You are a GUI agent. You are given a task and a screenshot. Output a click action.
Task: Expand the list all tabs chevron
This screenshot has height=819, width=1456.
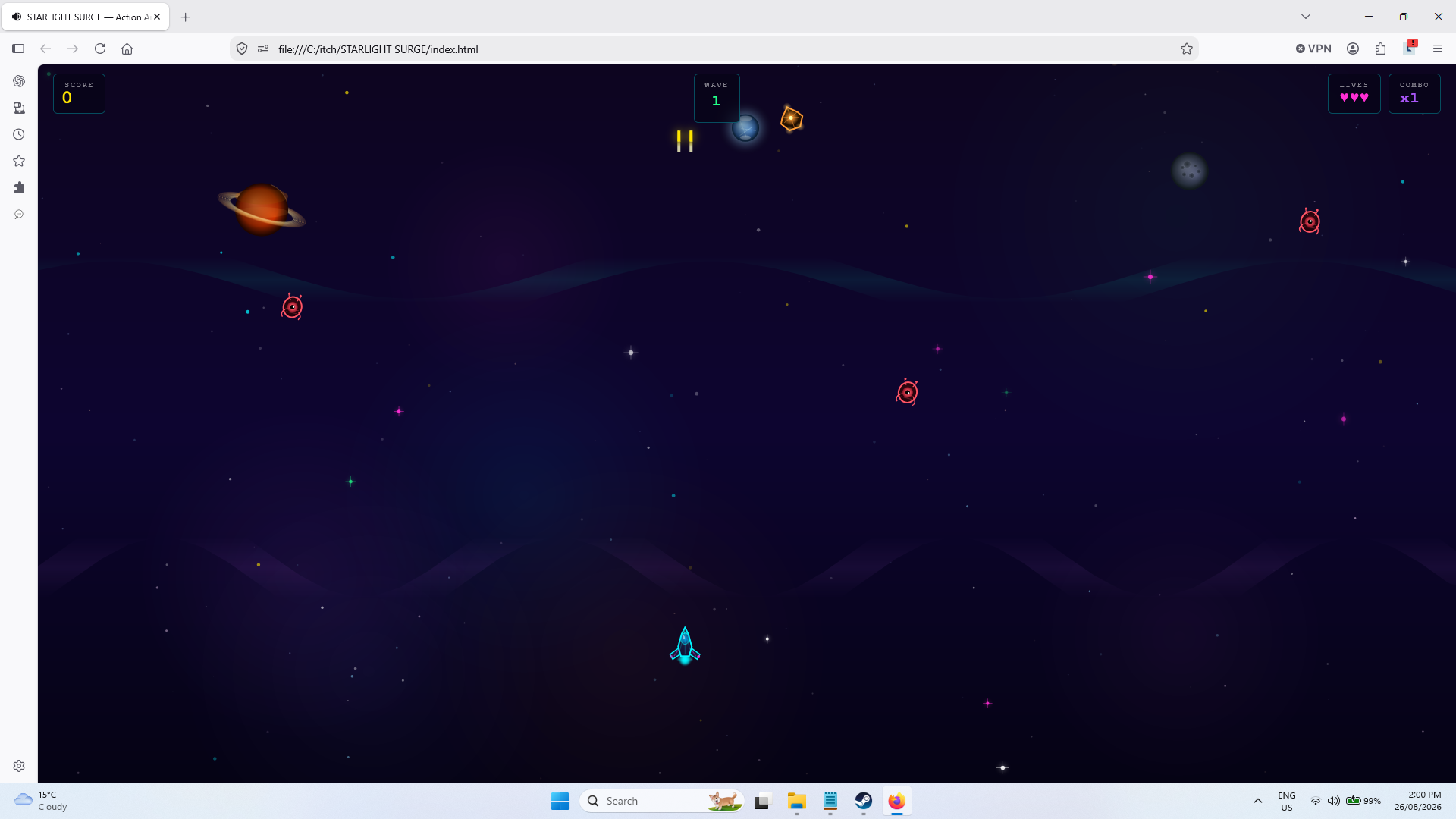click(x=1306, y=17)
